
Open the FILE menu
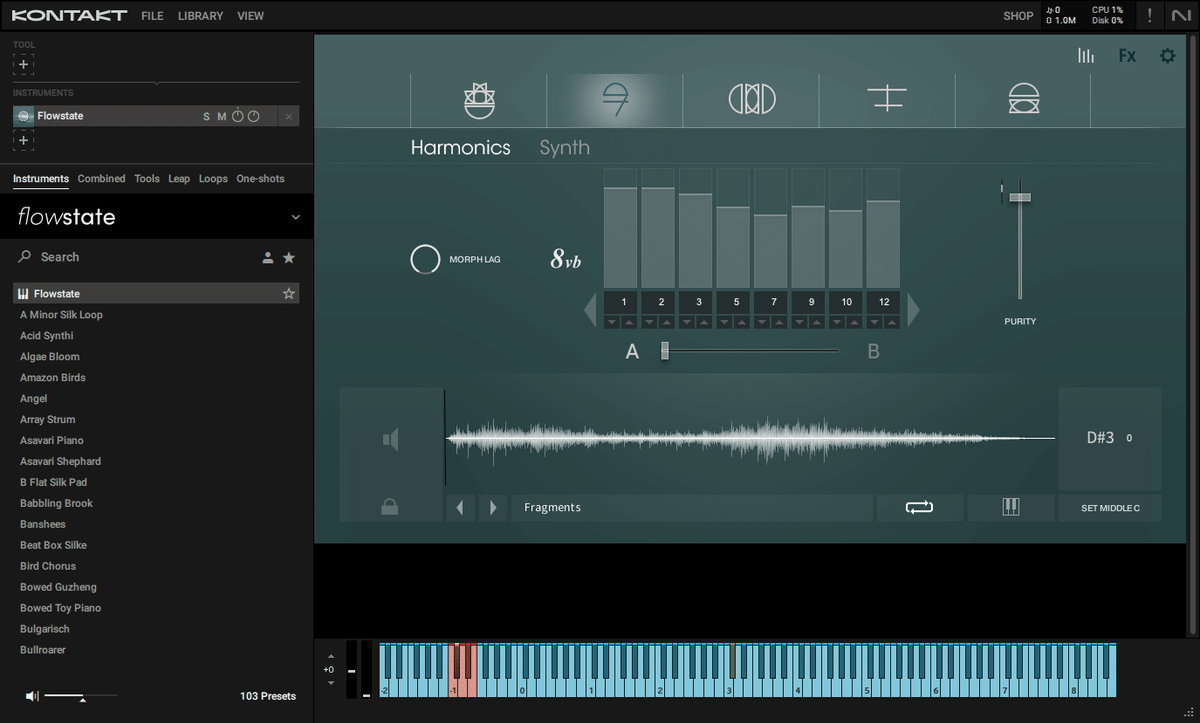152,16
